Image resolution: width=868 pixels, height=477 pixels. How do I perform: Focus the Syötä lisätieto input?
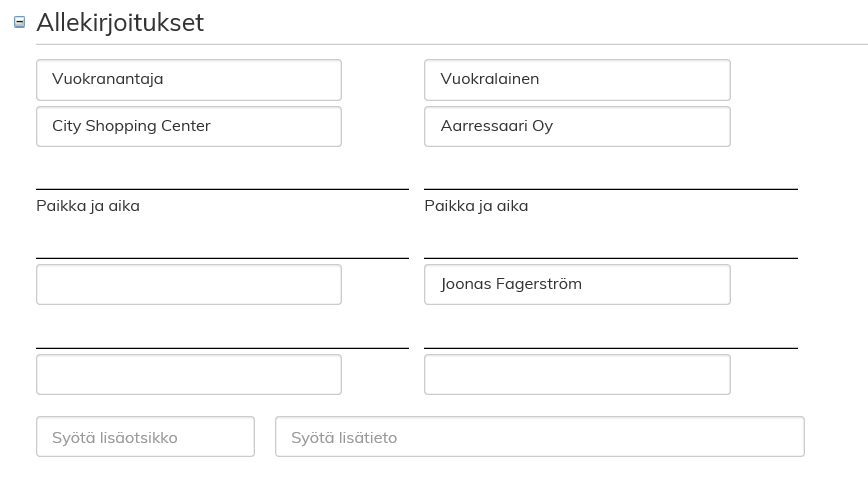[539, 437]
